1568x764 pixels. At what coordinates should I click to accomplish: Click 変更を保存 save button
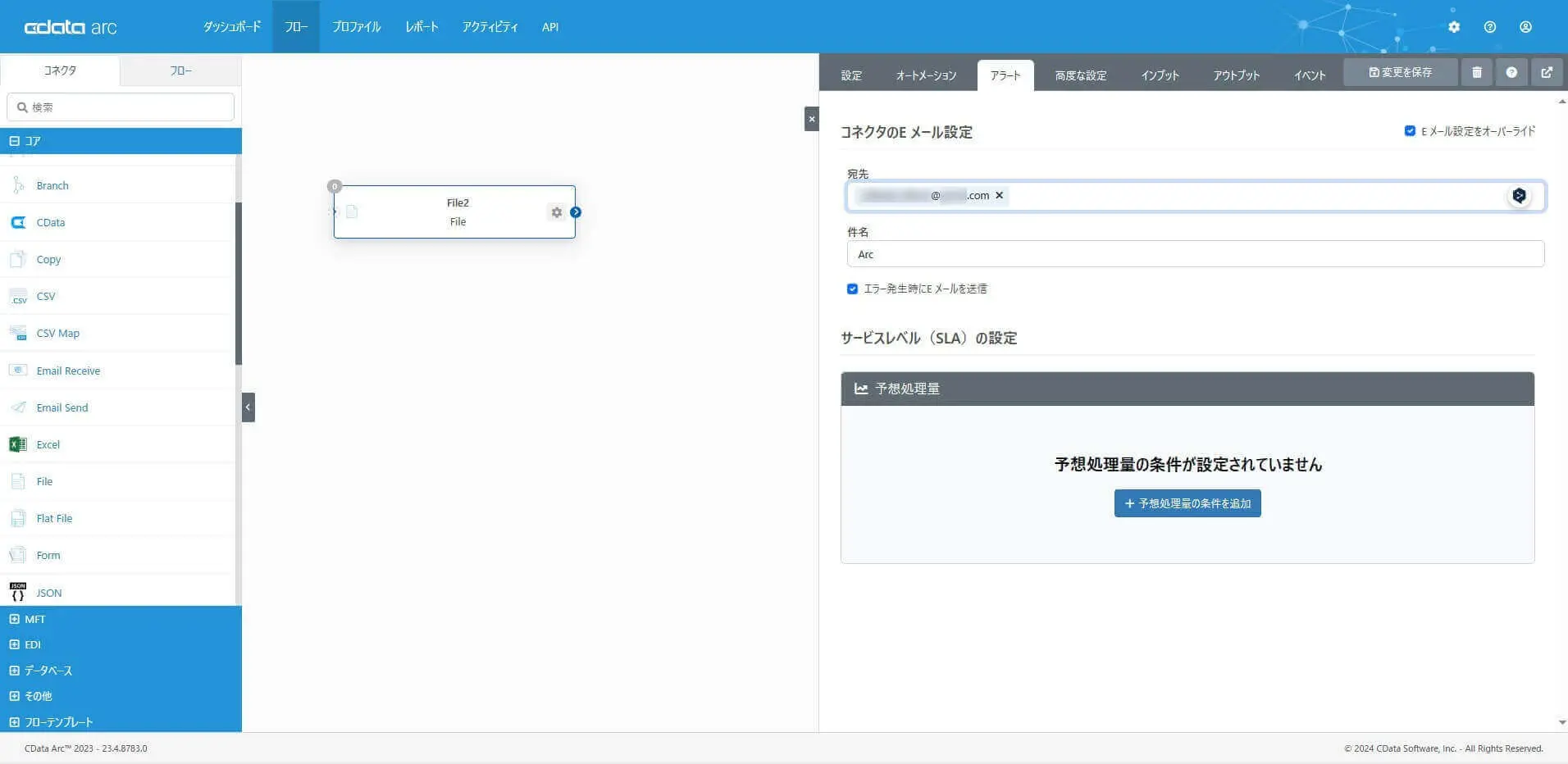tap(1401, 72)
